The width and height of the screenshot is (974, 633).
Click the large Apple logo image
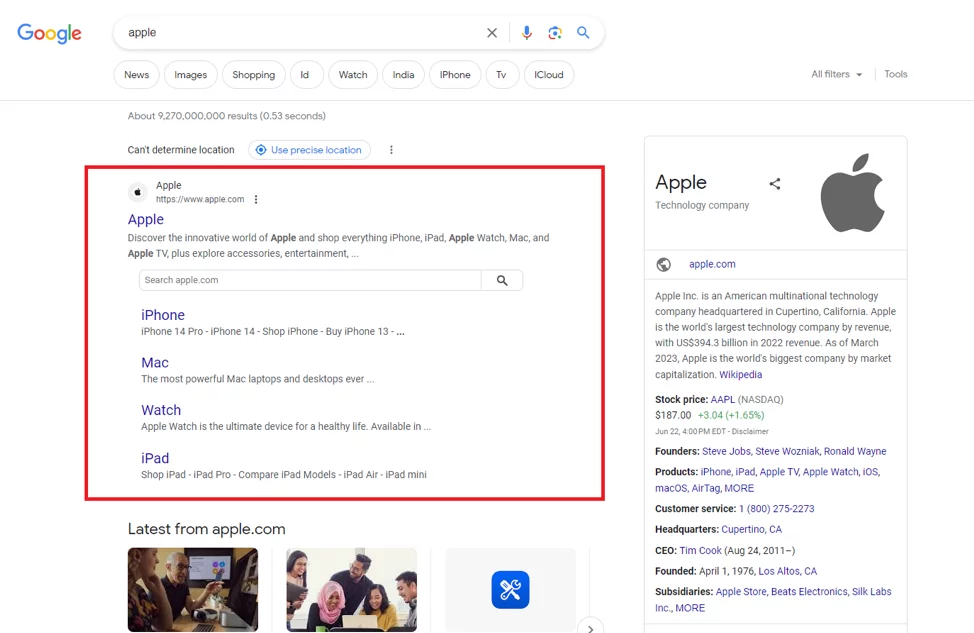[x=852, y=193]
